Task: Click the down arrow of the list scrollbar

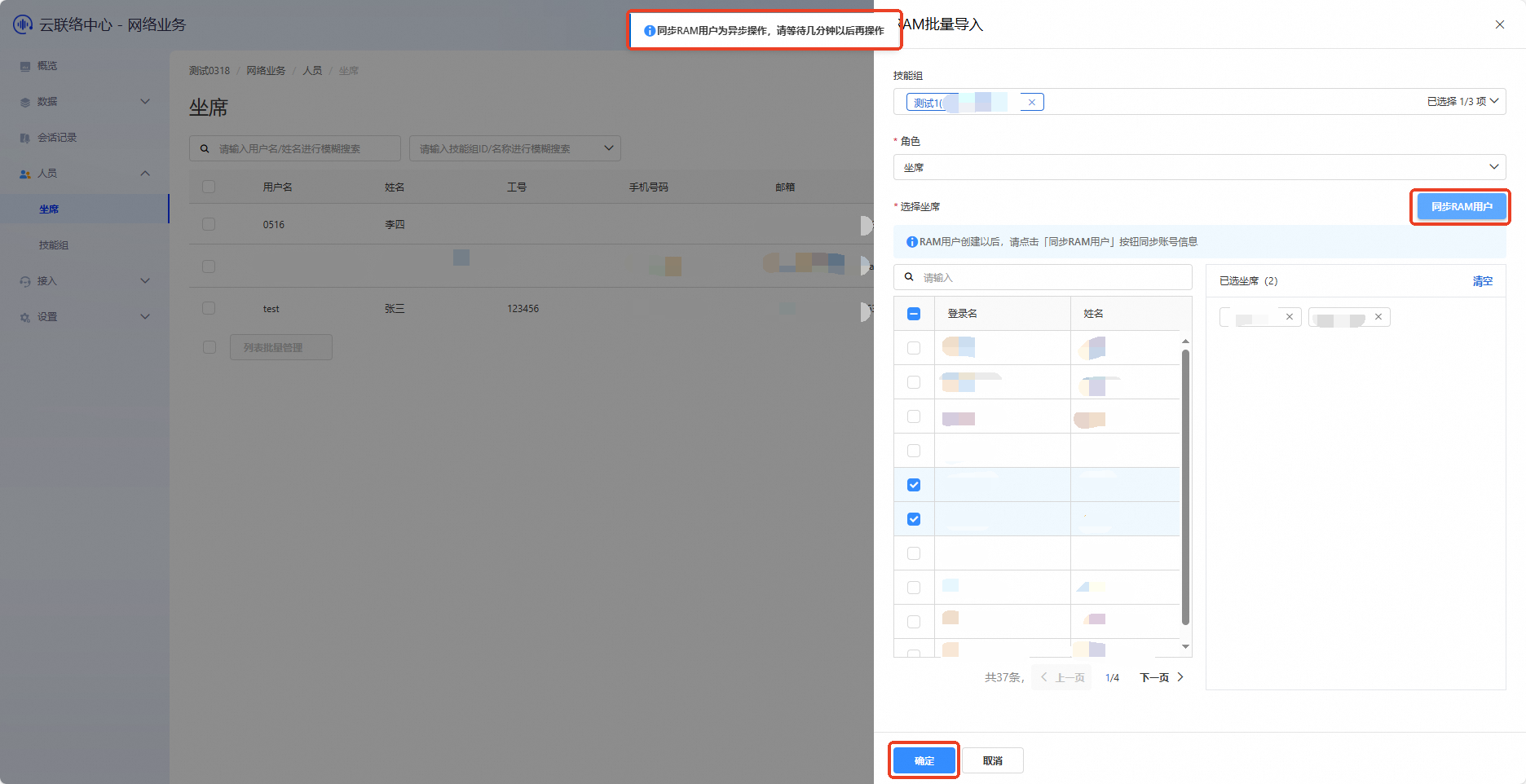Action: tap(1185, 647)
